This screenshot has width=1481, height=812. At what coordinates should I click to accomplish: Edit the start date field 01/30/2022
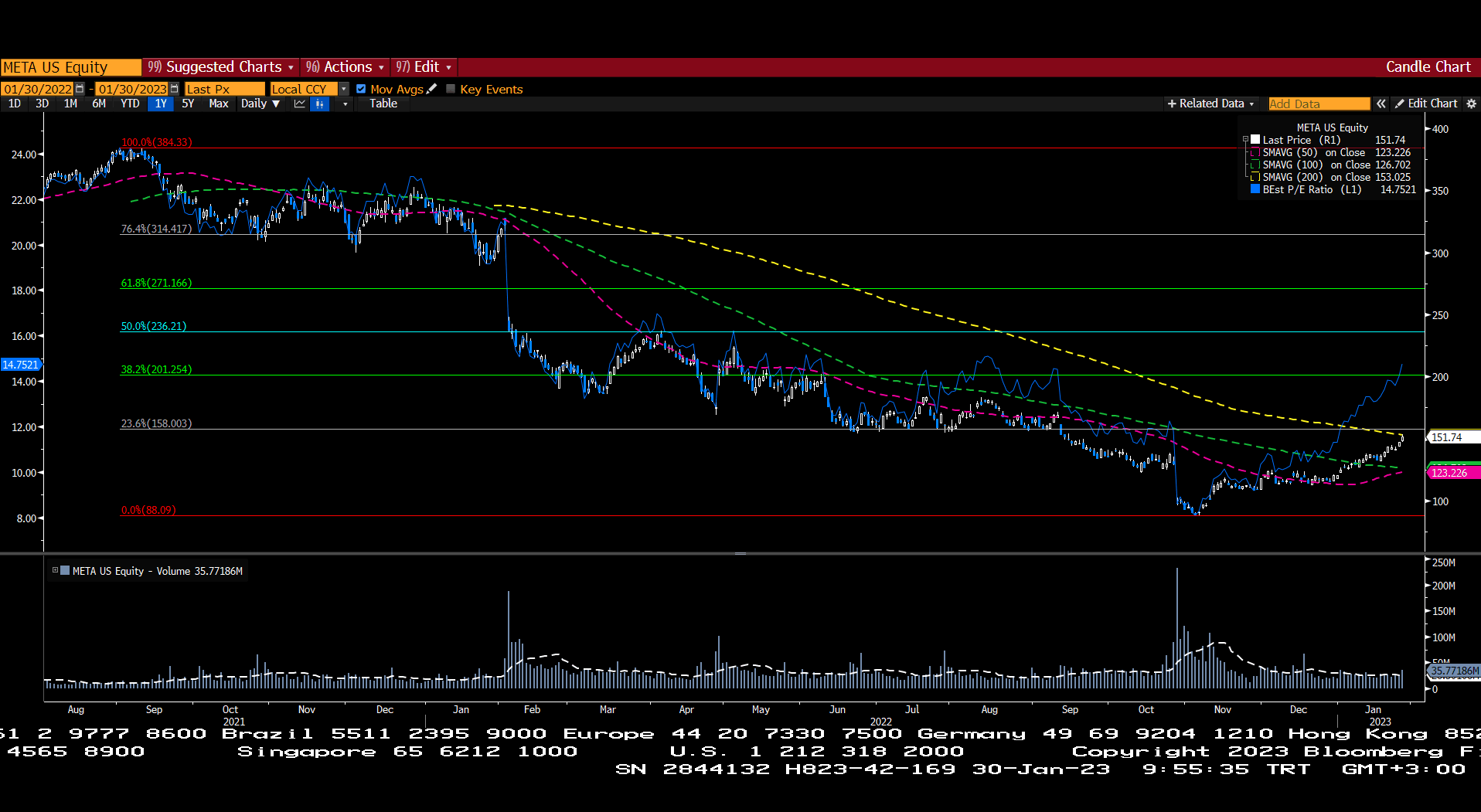pyautogui.click(x=38, y=89)
